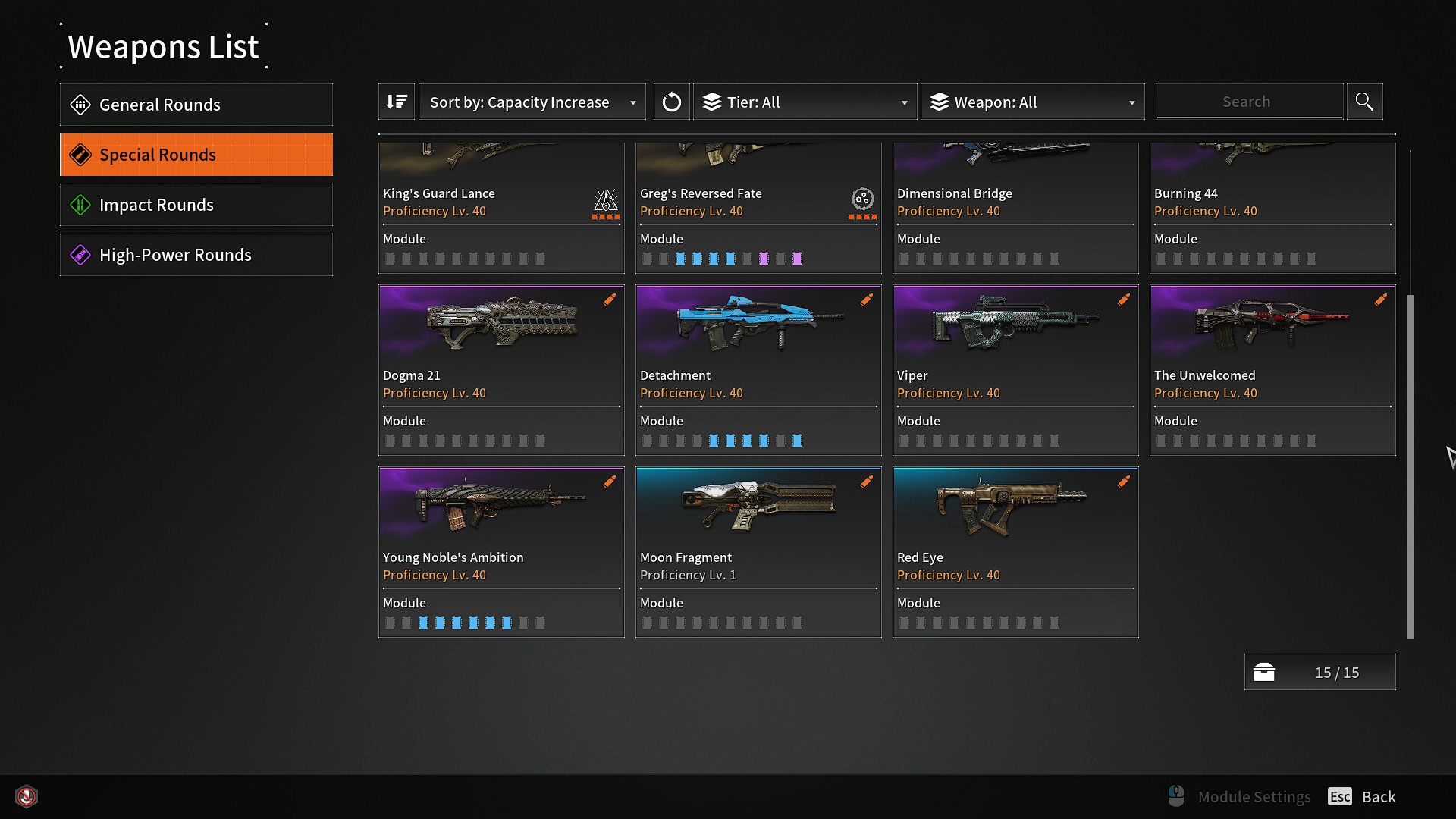This screenshot has height=819, width=1456.
Task: Switch to the General Rounds tab
Action: 196,105
